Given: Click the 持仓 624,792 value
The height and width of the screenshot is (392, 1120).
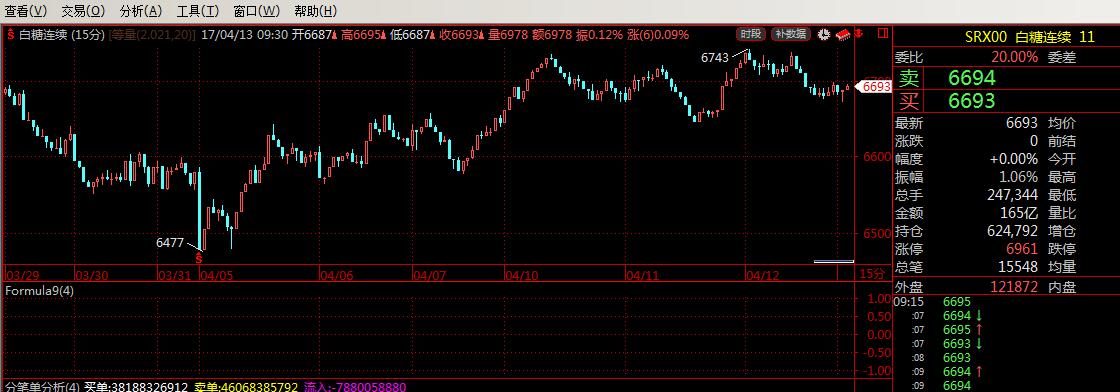Looking at the screenshot, I should (x=1012, y=231).
